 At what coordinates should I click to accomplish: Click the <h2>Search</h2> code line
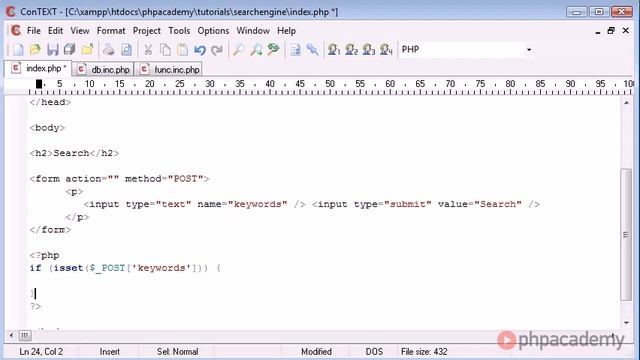[74, 153]
